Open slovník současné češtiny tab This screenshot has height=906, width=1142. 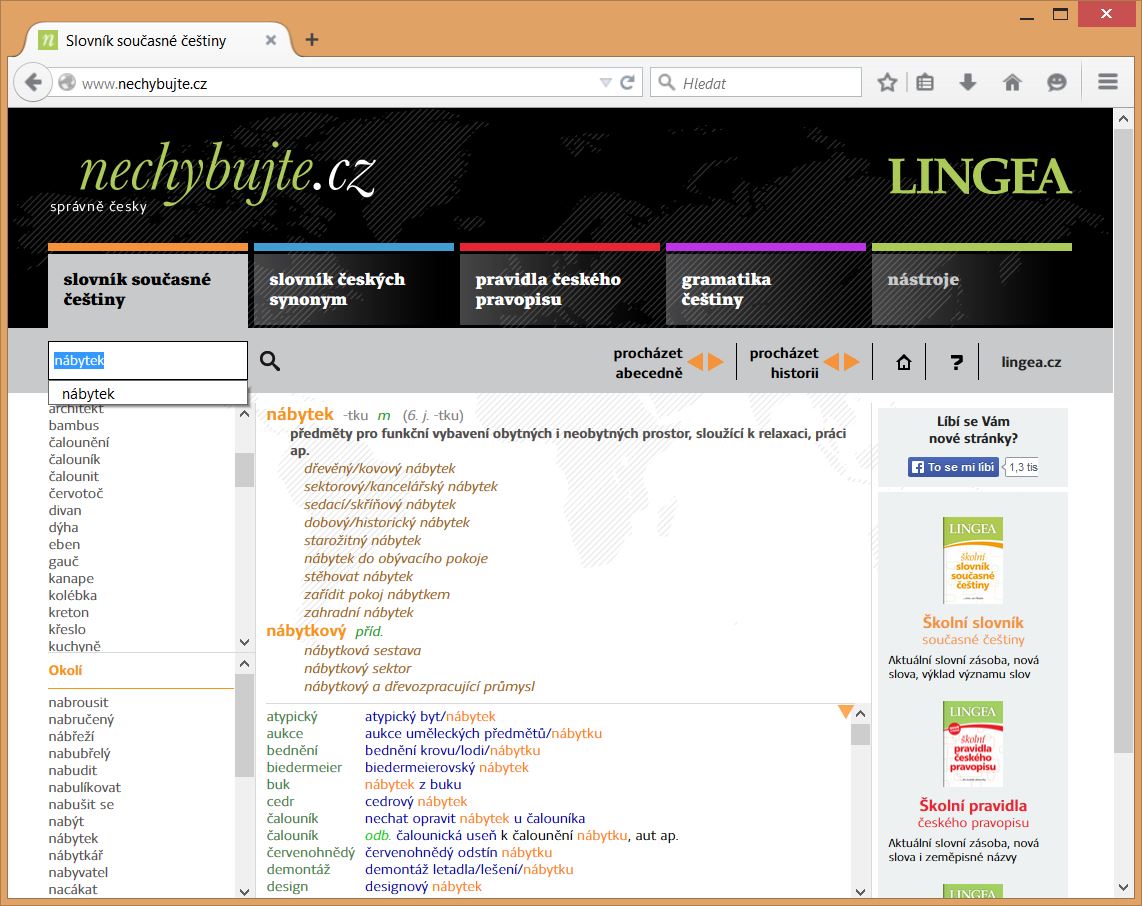(x=148, y=289)
